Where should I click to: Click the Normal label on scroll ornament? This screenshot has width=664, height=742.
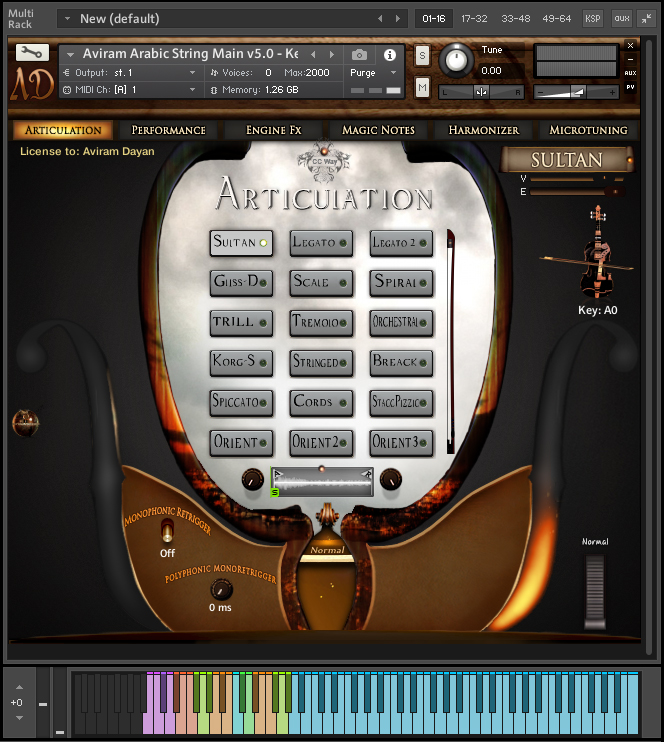[x=327, y=550]
